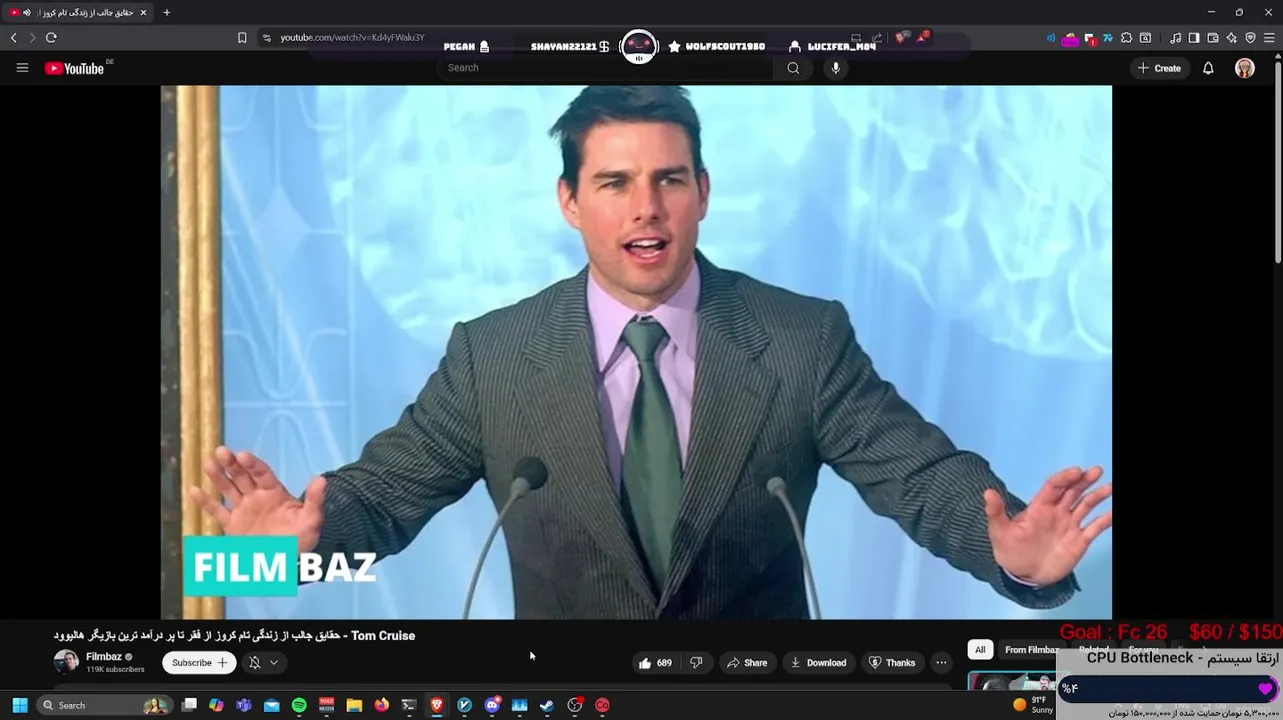Open Firefox from the taskbar
Viewport: 1283px width, 720px height.
pos(381,705)
